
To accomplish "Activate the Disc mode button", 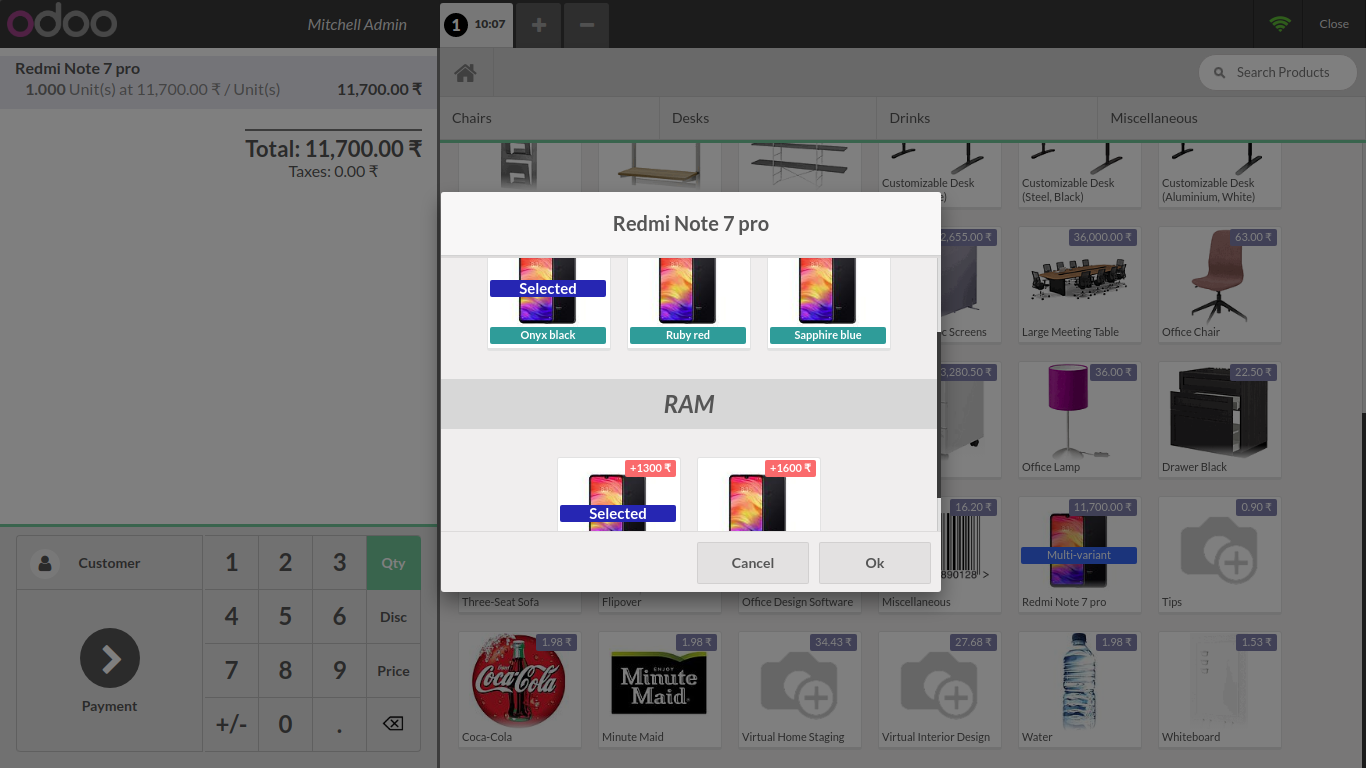I will (x=393, y=617).
